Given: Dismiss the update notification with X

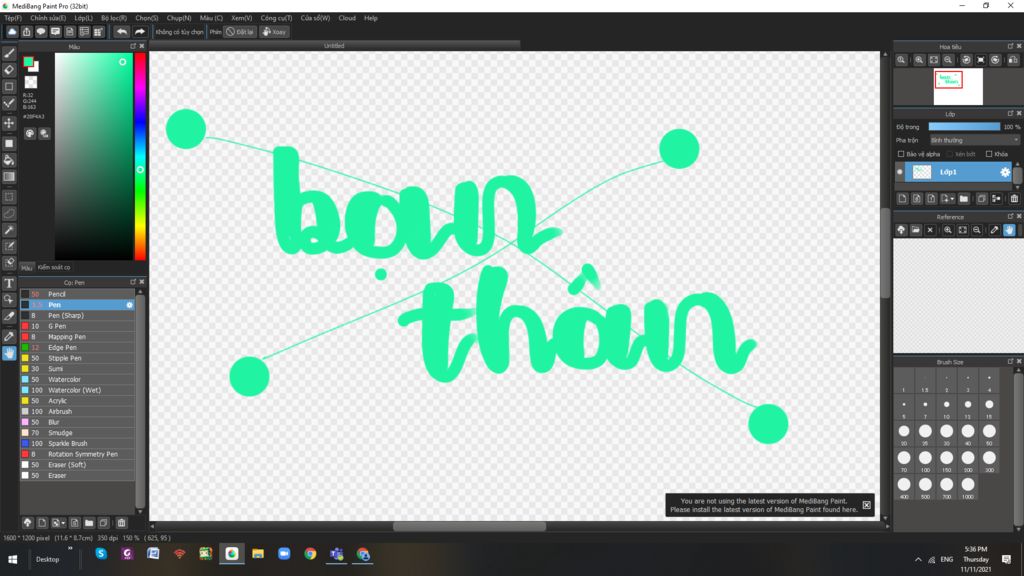Looking at the screenshot, I should tap(866, 505).
